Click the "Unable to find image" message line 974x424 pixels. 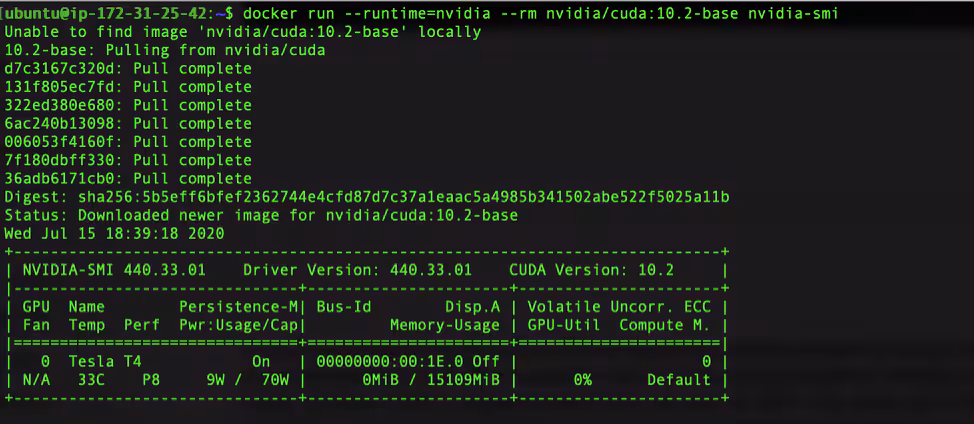[x=243, y=32]
